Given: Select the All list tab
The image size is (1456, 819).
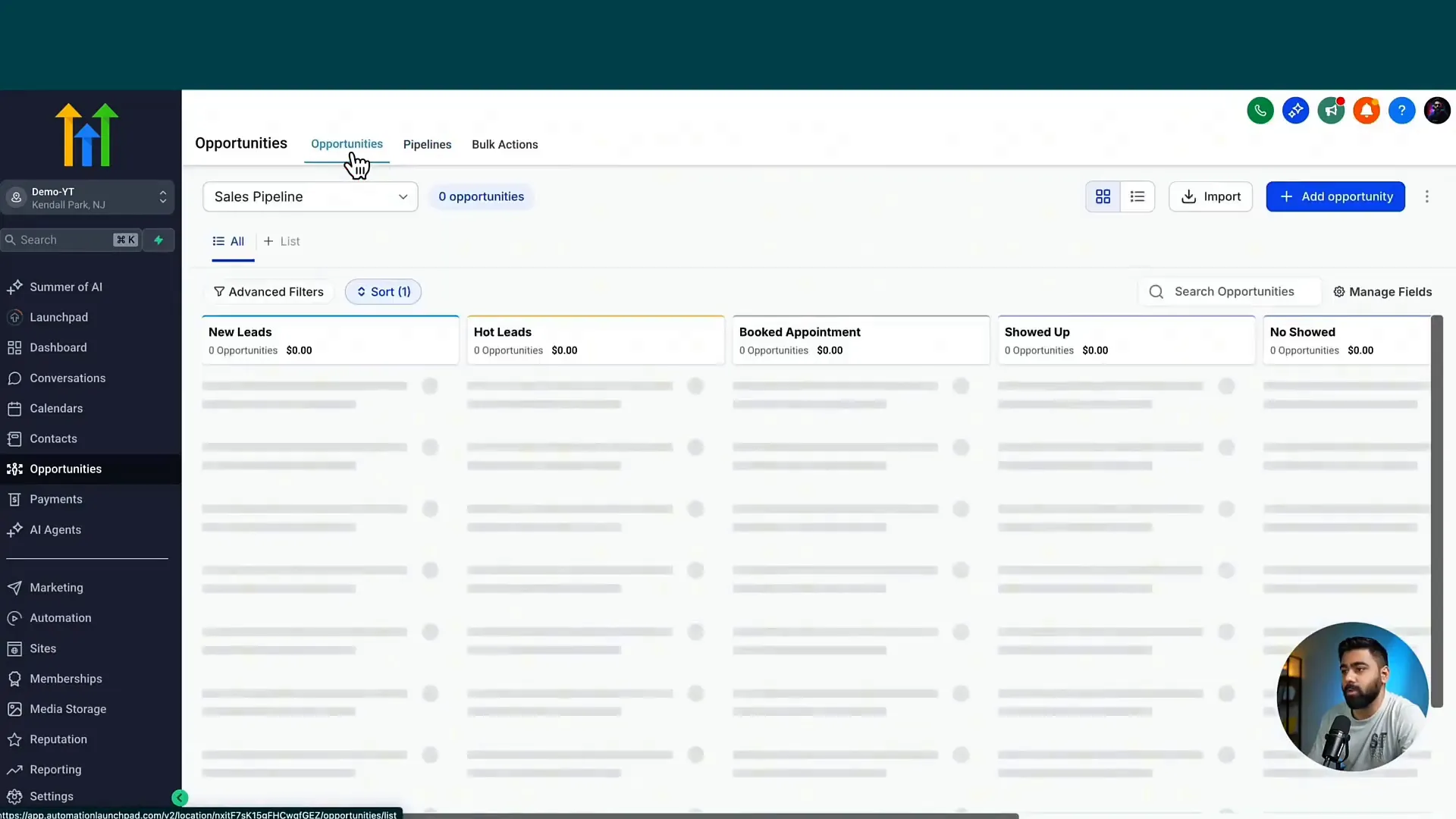Looking at the screenshot, I should (x=229, y=241).
